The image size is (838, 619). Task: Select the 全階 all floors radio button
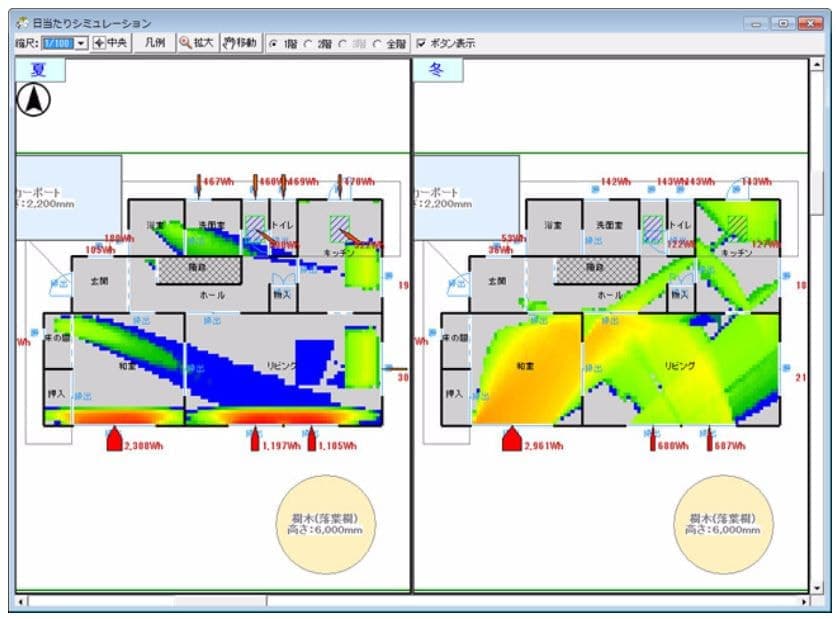(377, 44)
